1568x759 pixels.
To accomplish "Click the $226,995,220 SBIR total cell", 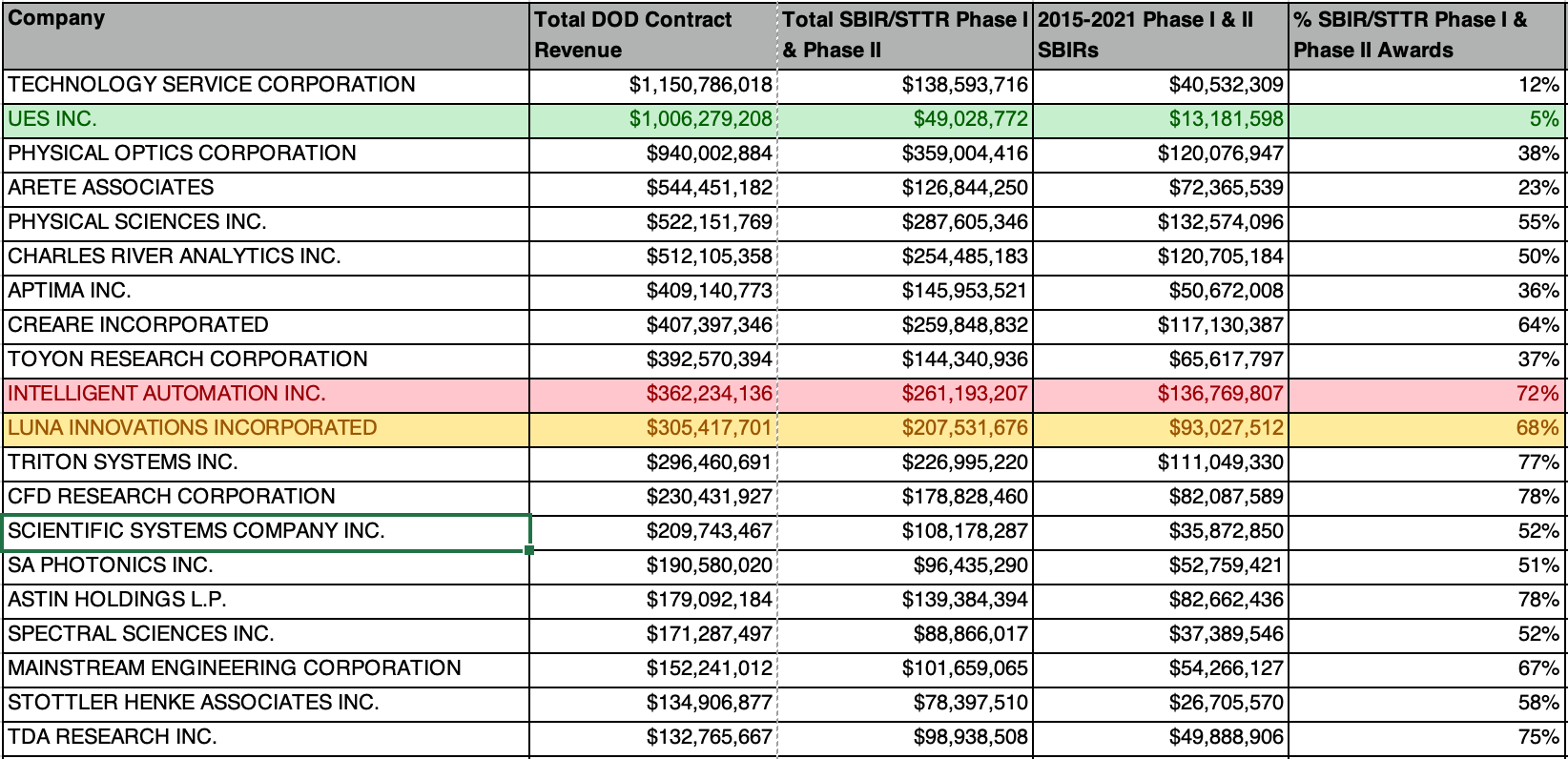I will pos(905,463).
